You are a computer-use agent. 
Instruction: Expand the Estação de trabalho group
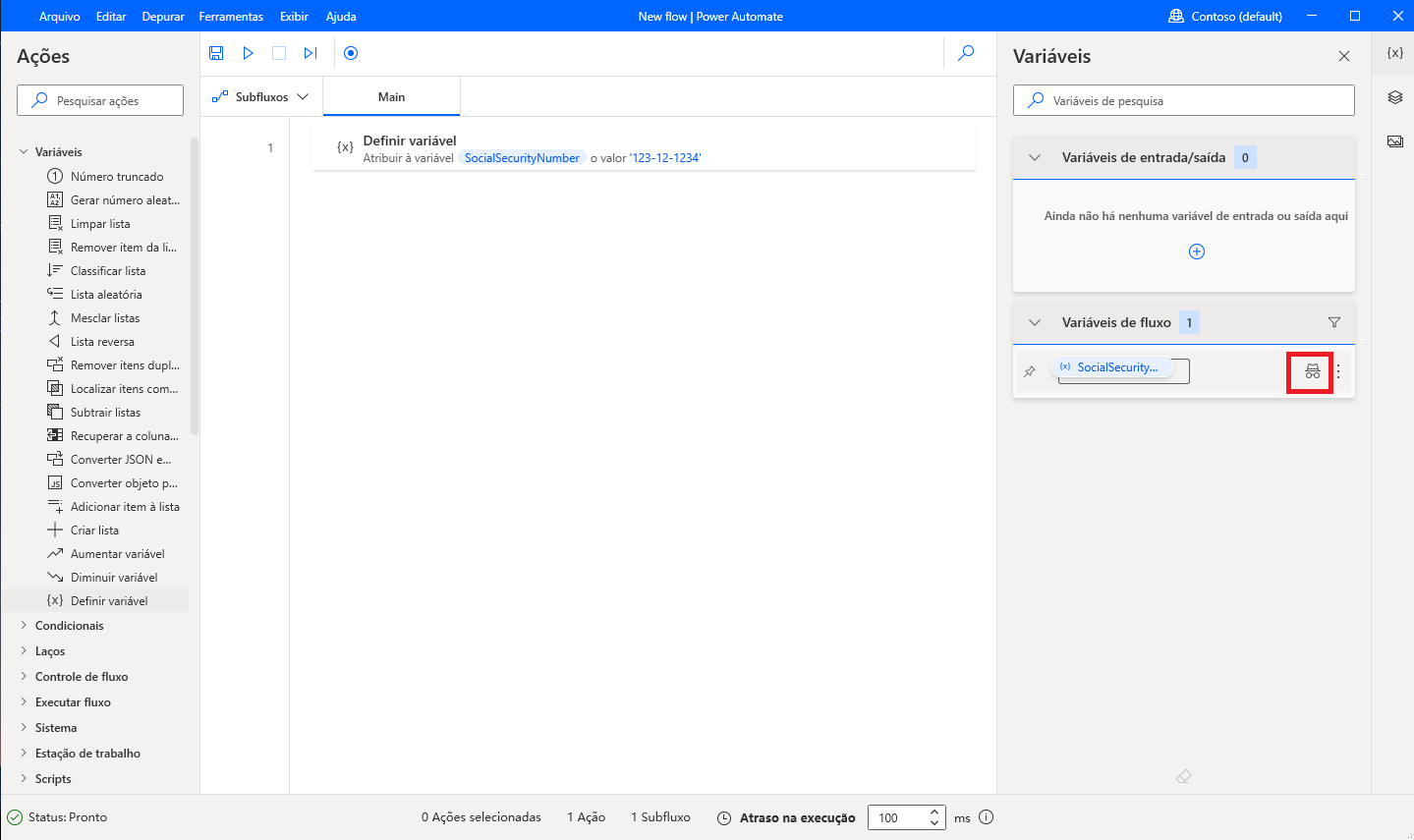(x=24, y=754)
